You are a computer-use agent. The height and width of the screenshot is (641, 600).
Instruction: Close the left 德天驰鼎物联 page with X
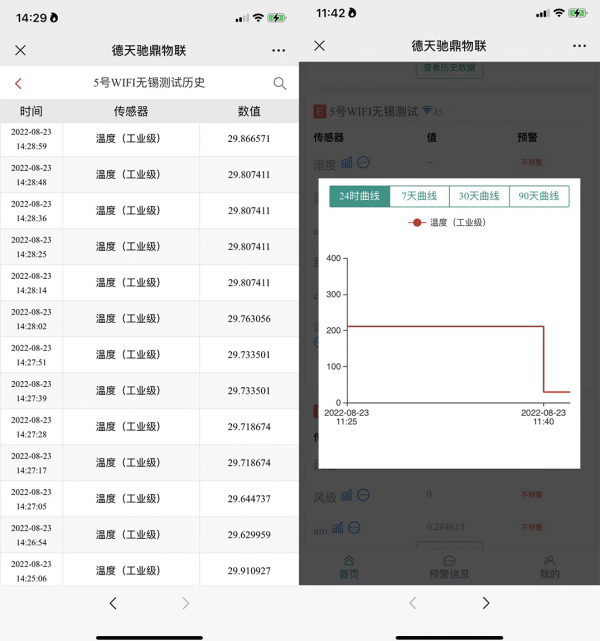20,50
